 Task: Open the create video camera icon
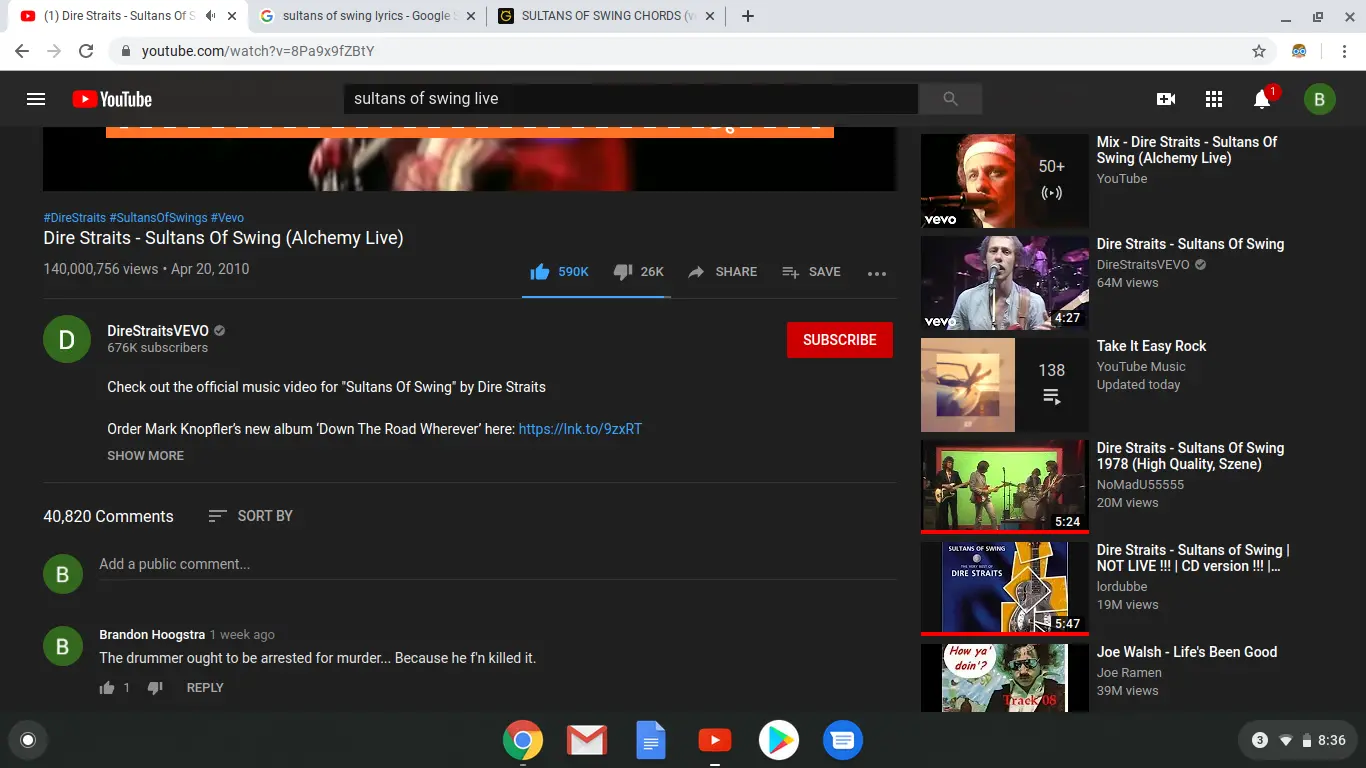tap(1165, 99)
